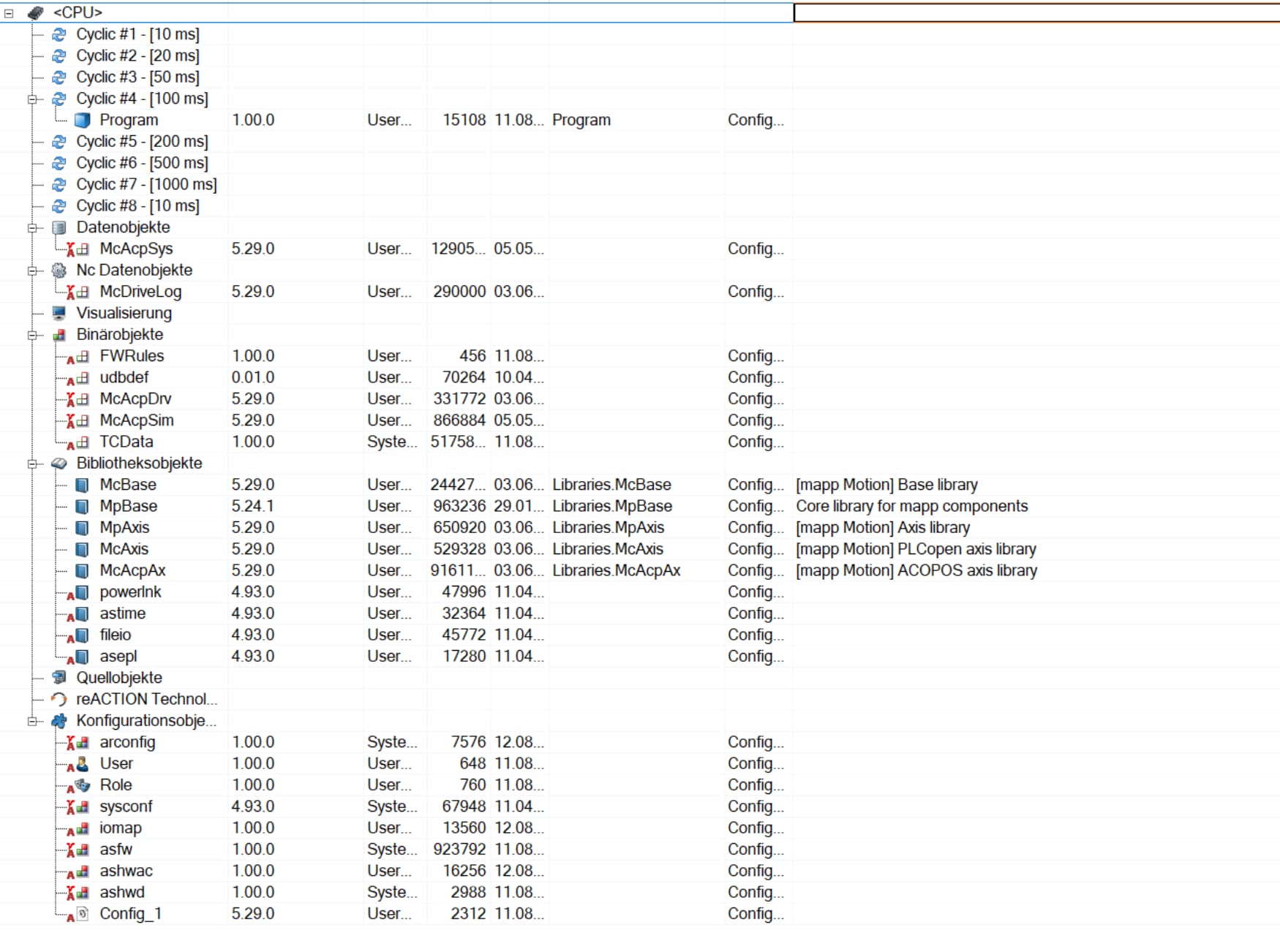
Task: Click the CPU chip icon at tree root
Action: point(35,12)
